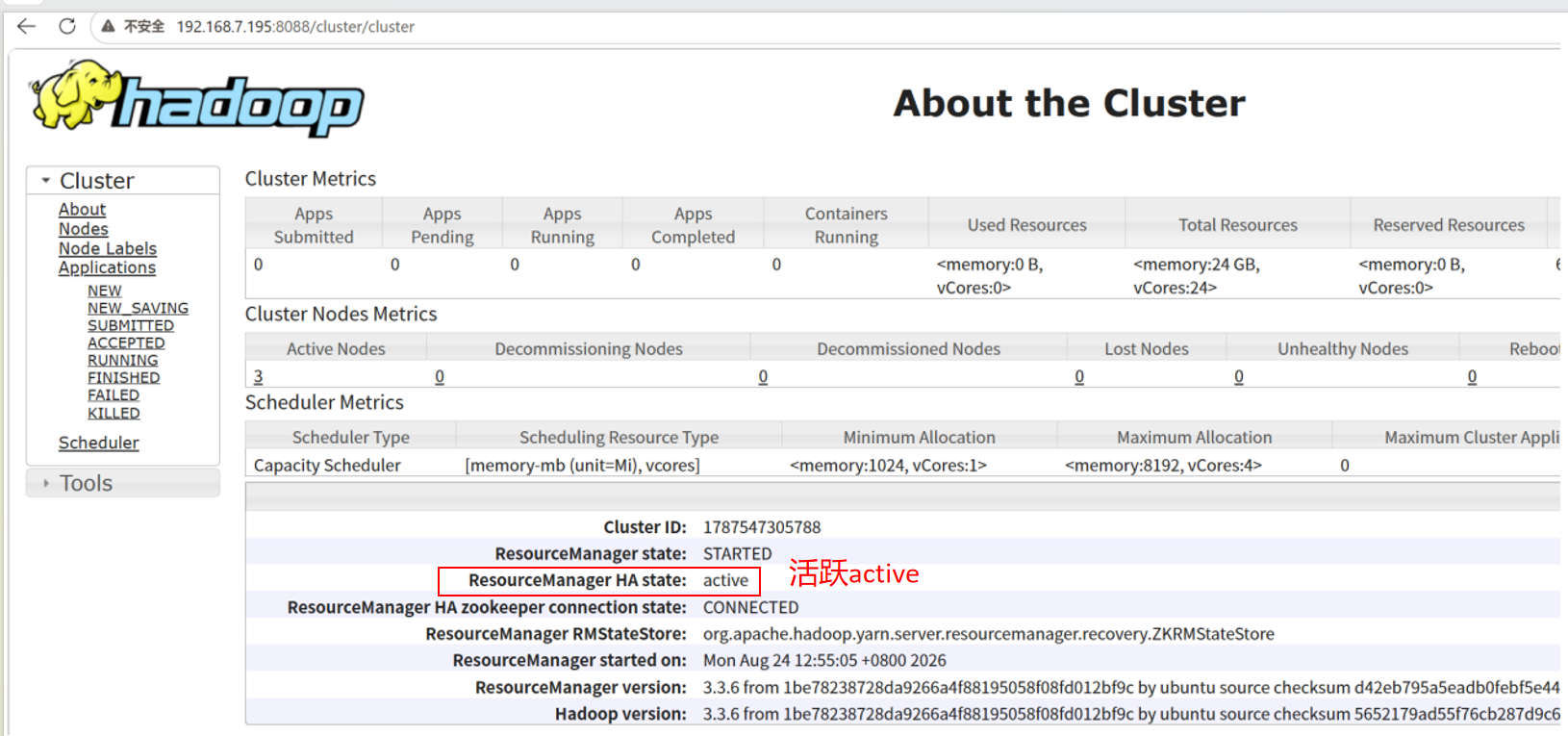The height and width of the screenshot is (736, 1568).
Task: Click the ResourceManager started on timestamp
Action: coord(824,660)
